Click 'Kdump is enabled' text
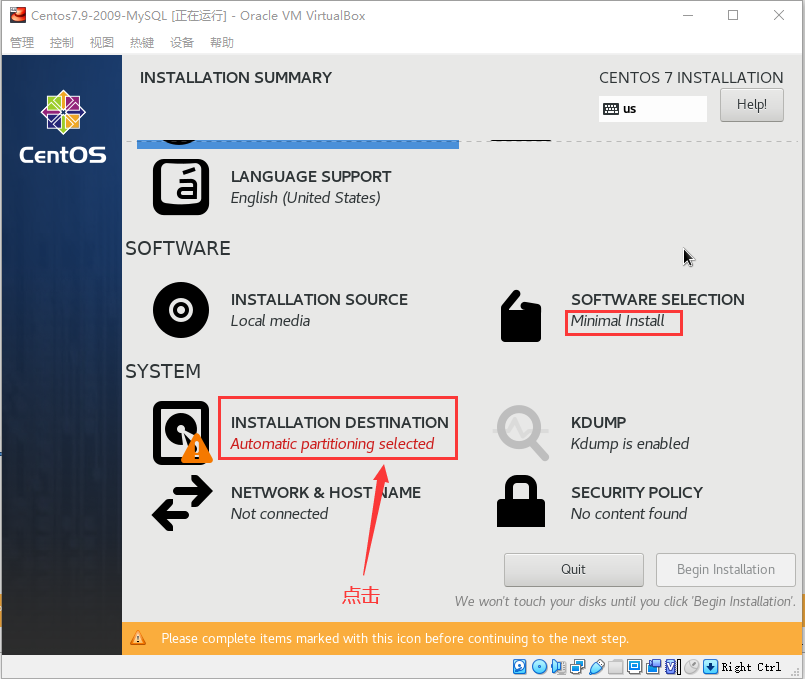 pos(630,443)
